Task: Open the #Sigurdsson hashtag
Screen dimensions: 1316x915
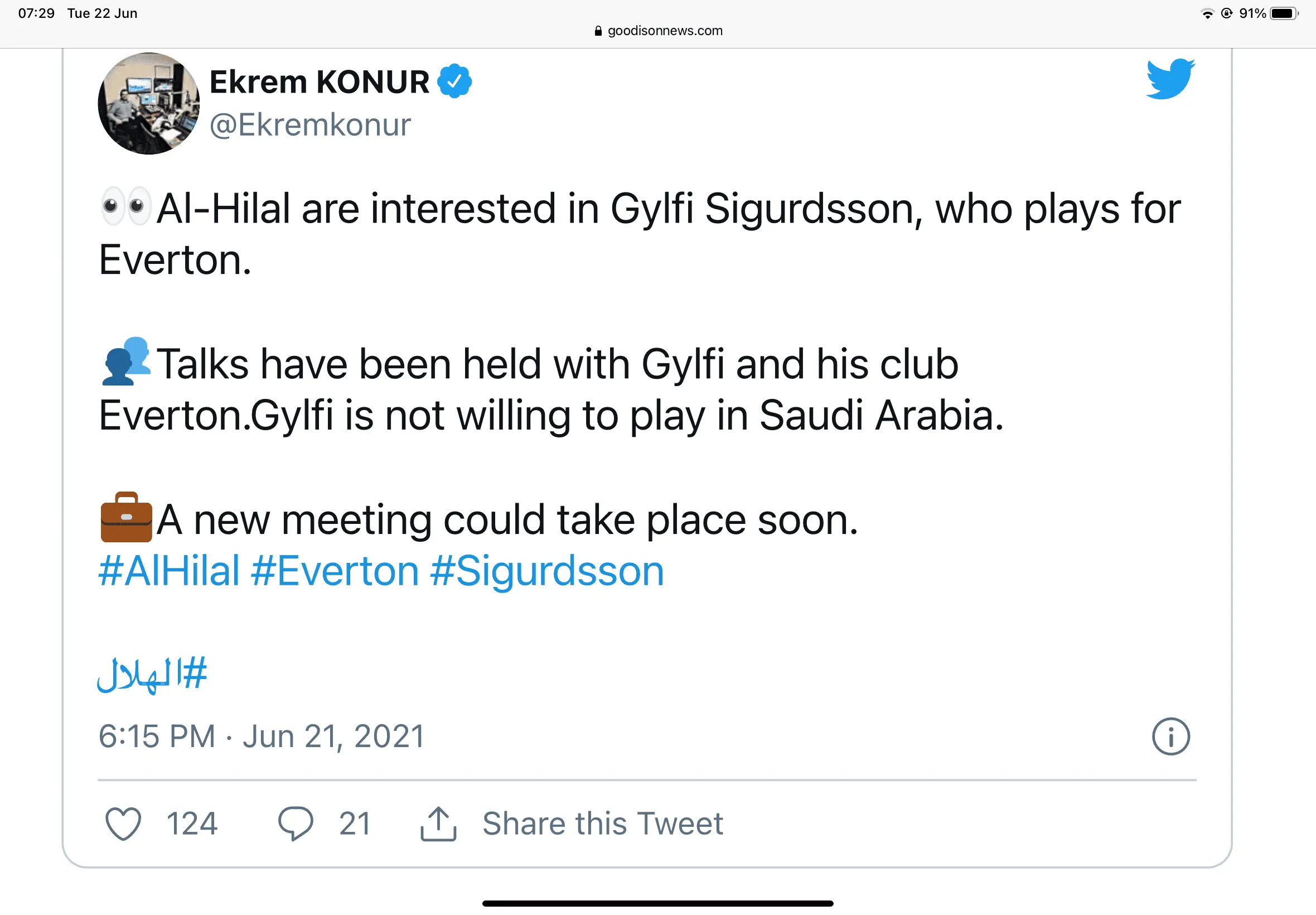Action: pos(547,571)
